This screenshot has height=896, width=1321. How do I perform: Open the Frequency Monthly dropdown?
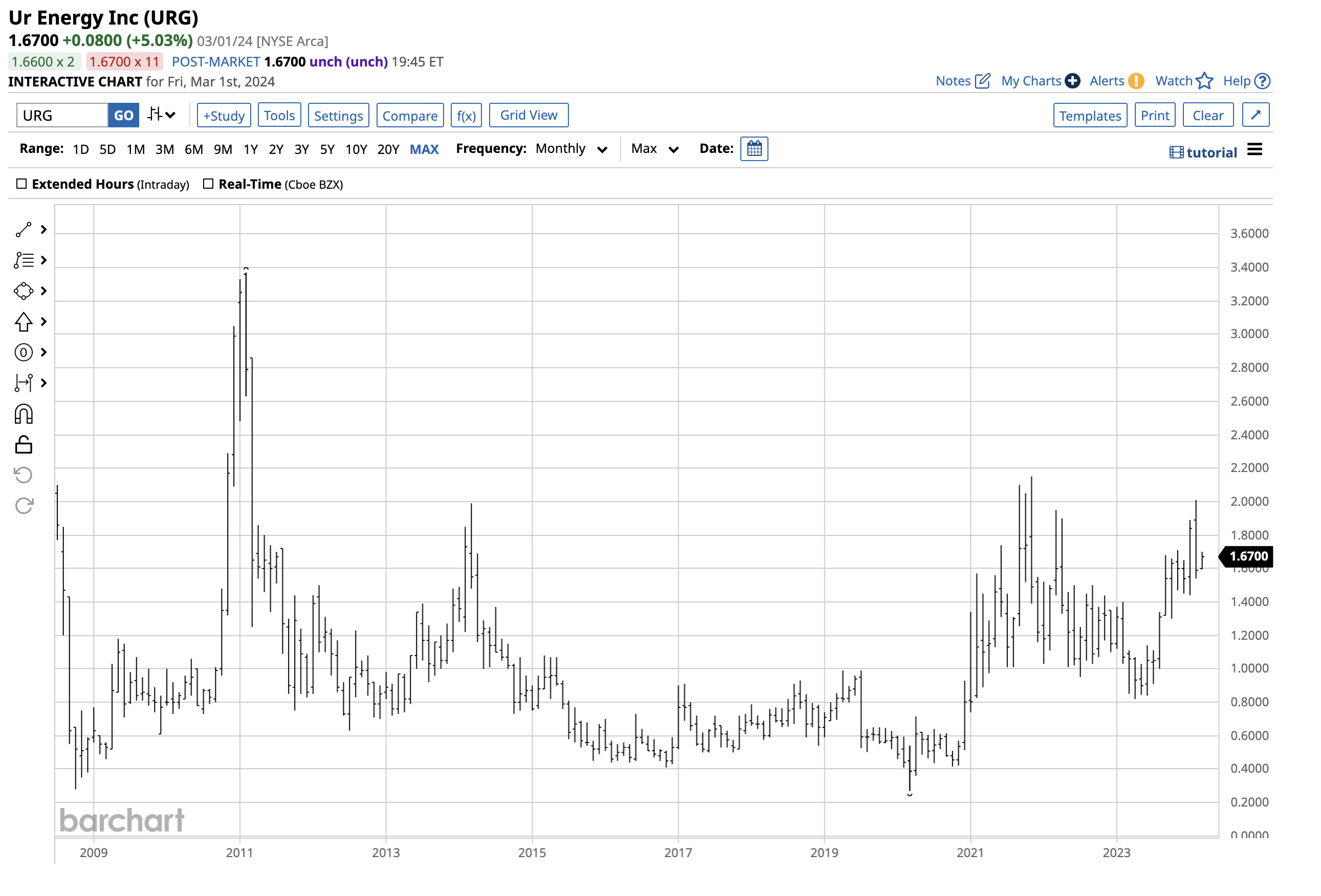coord(572,149)
